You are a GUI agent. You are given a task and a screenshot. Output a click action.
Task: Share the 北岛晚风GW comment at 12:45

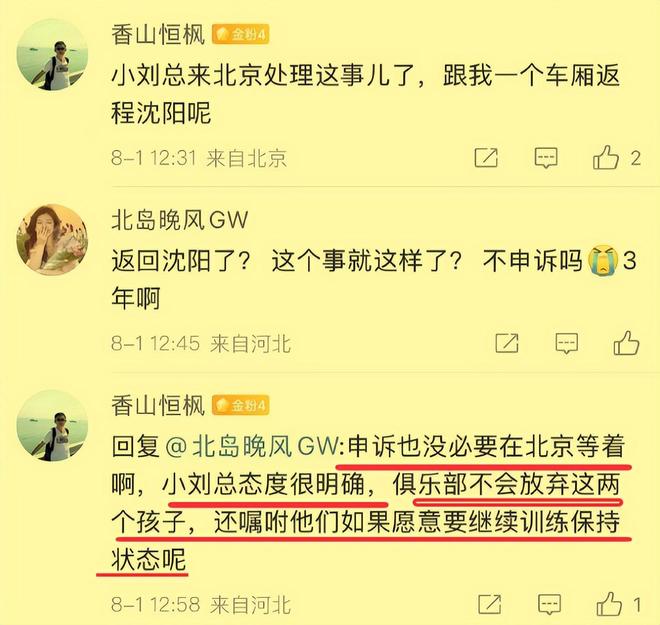[507, 343]
